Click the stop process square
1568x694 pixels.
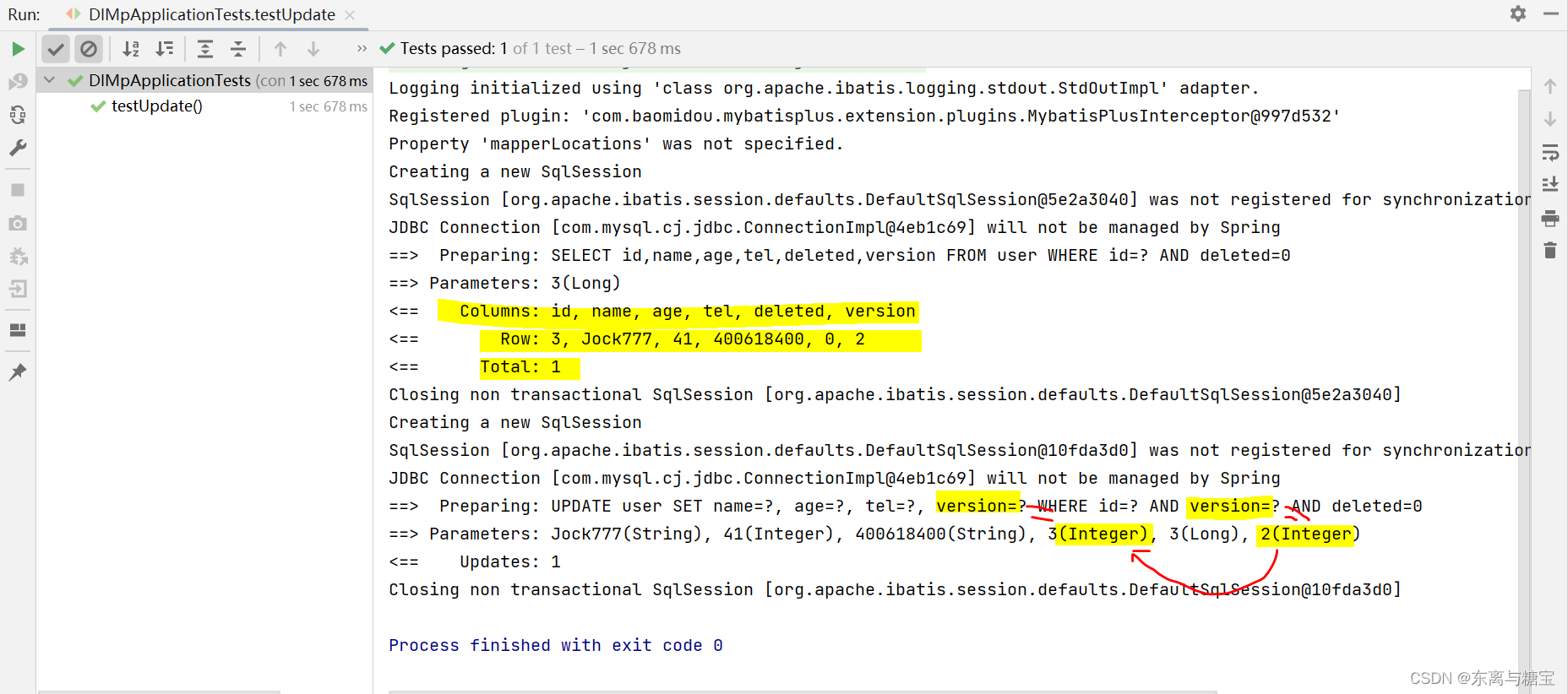[x=18, y=190]
